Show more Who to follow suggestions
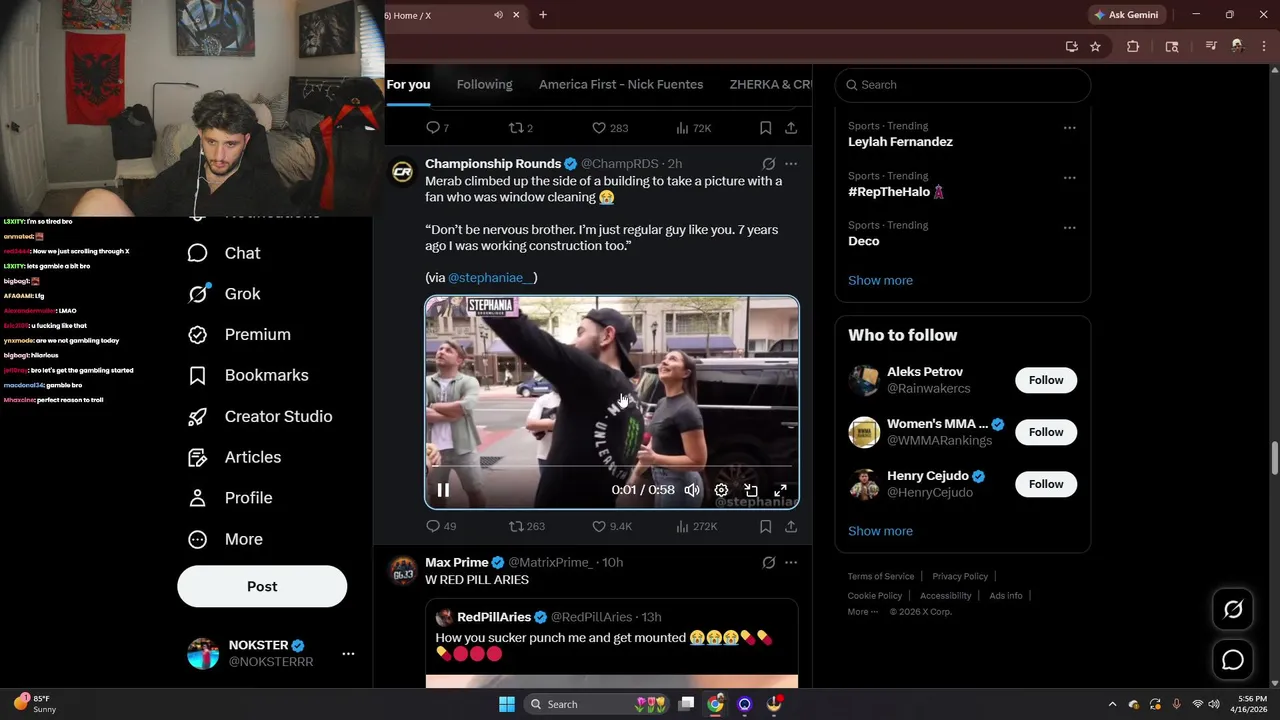This screenshot has width=1280, height=720. point(880,531)
